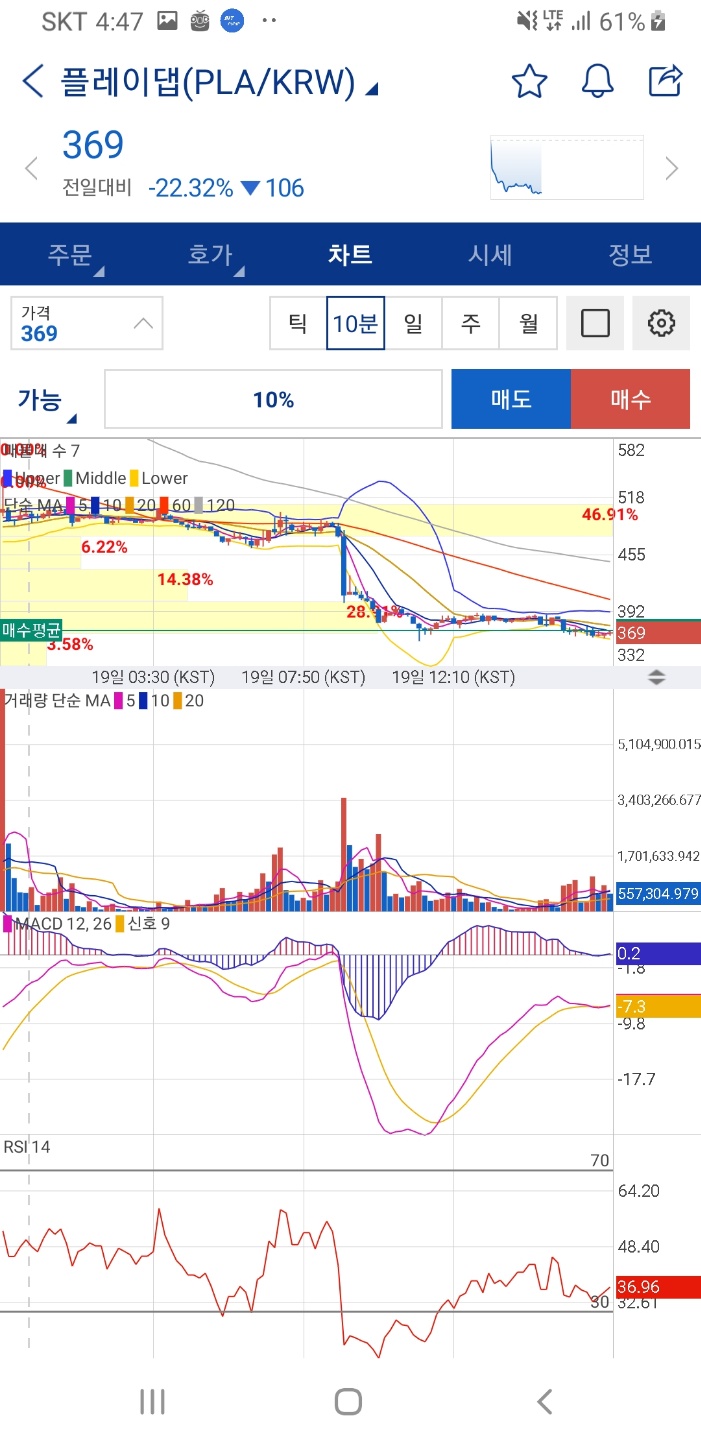
Task: Click the 3.58% chart label
Action: (70, 644)
